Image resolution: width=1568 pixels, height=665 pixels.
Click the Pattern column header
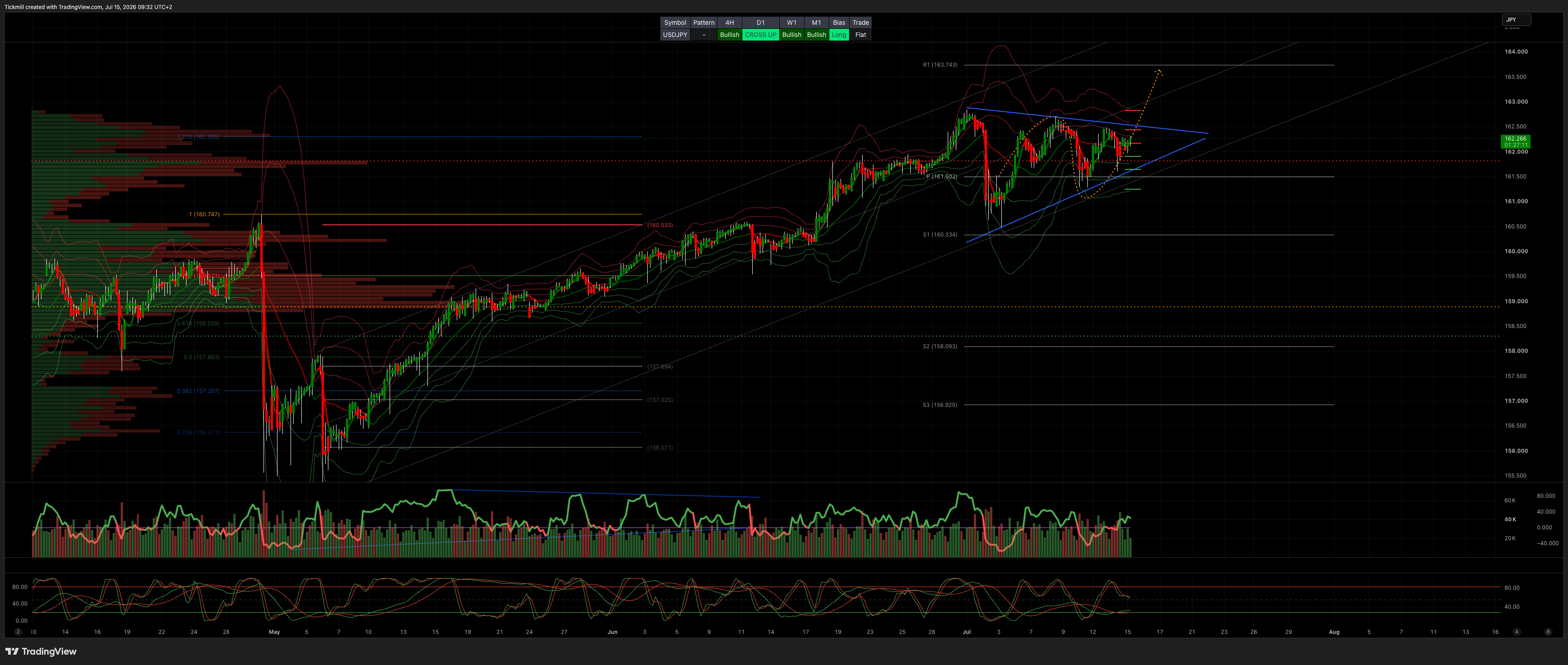(704, 23)
